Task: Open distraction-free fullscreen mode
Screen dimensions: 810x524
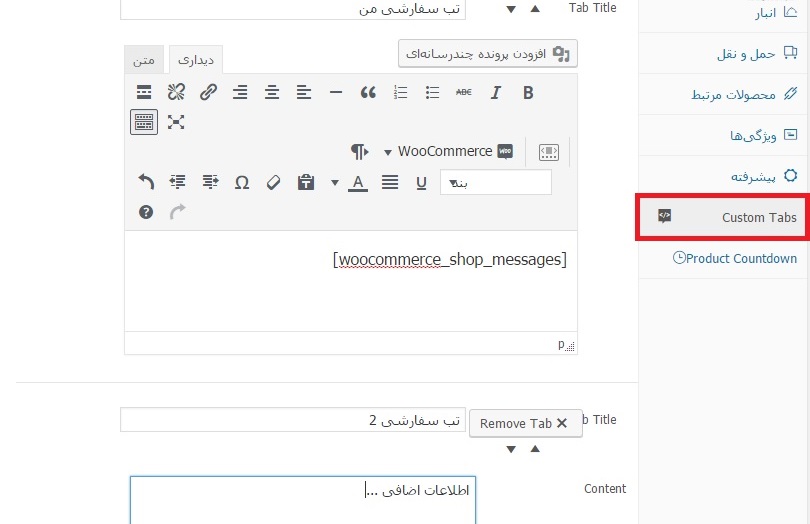Action: (176, 122)
